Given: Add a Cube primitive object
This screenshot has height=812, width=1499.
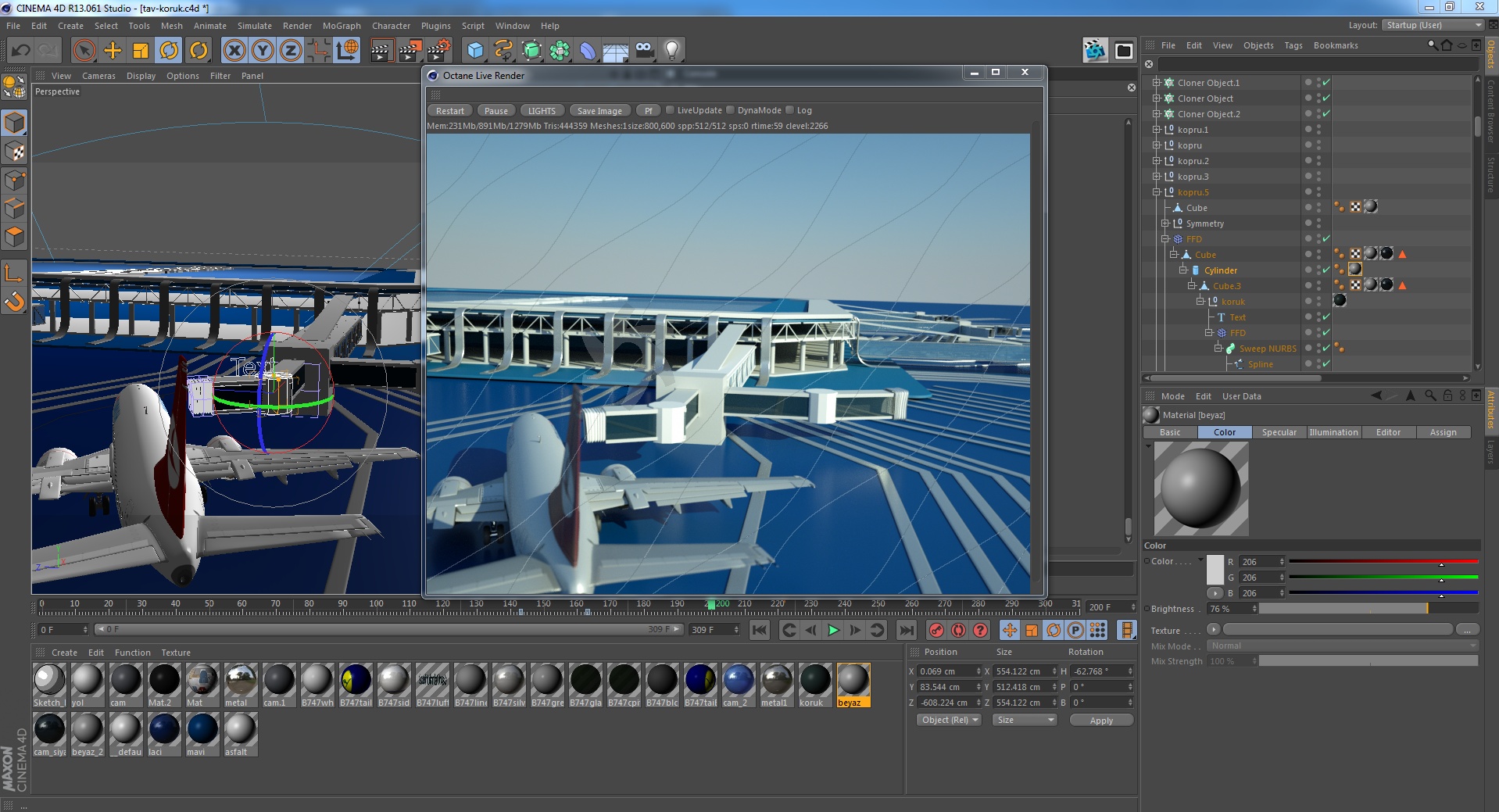Looking at the screenshot, I should (475, 51).
